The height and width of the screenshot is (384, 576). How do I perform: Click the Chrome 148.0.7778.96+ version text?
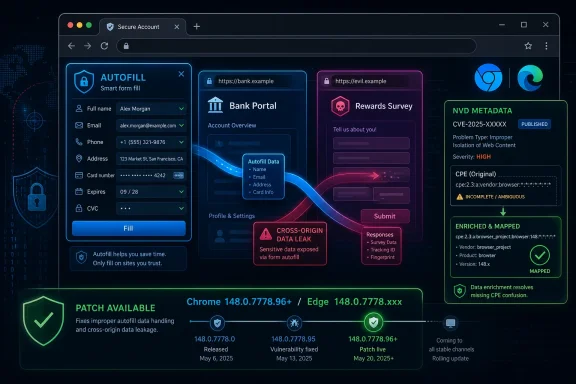click(x=239, y=302)
